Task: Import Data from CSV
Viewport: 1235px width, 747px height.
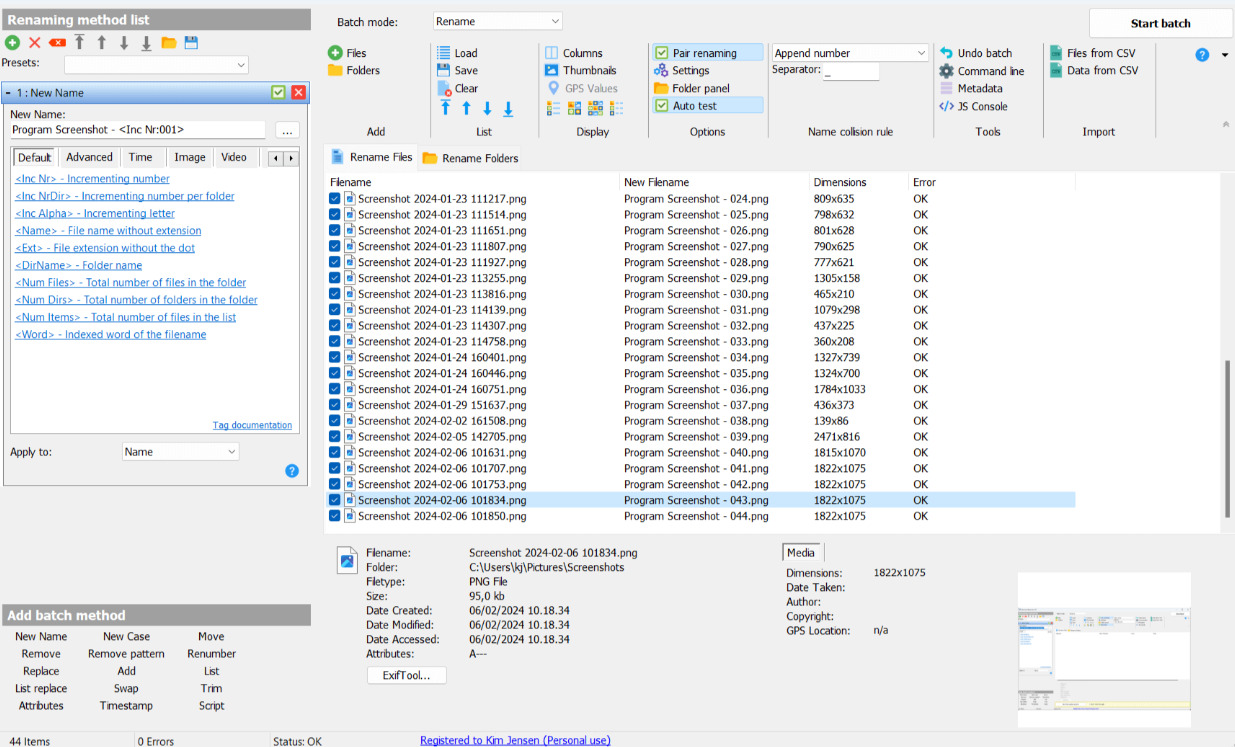Action: tap(1094, 70)
